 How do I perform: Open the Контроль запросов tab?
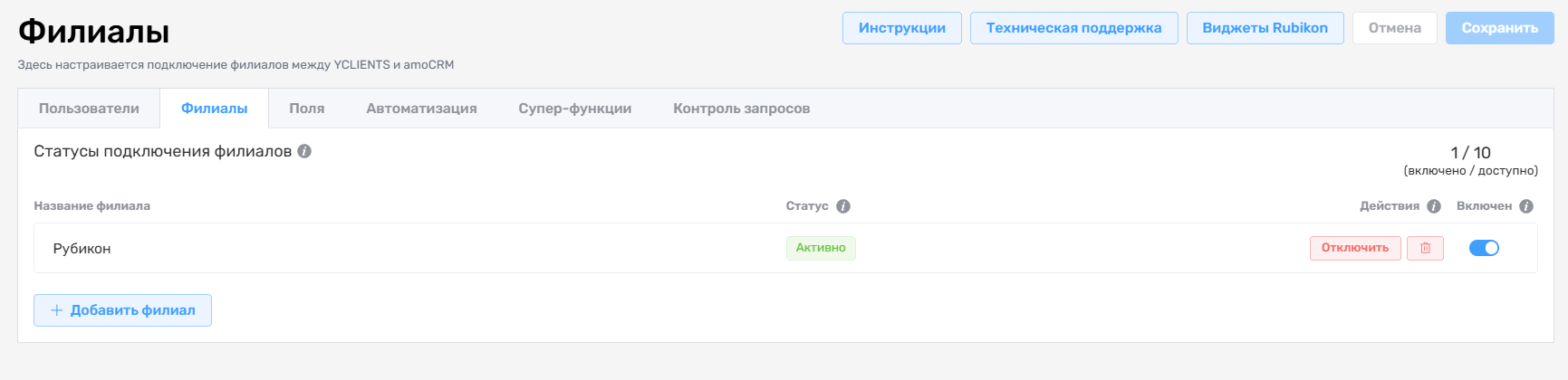pyautogui.click(x=742, y=109)
